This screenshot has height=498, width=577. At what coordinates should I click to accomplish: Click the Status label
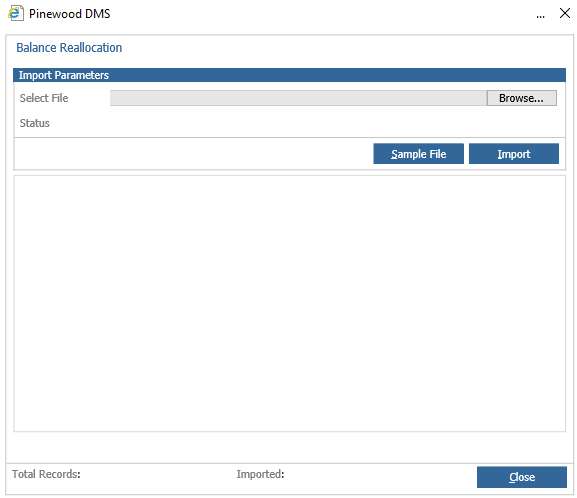point(35,123)
